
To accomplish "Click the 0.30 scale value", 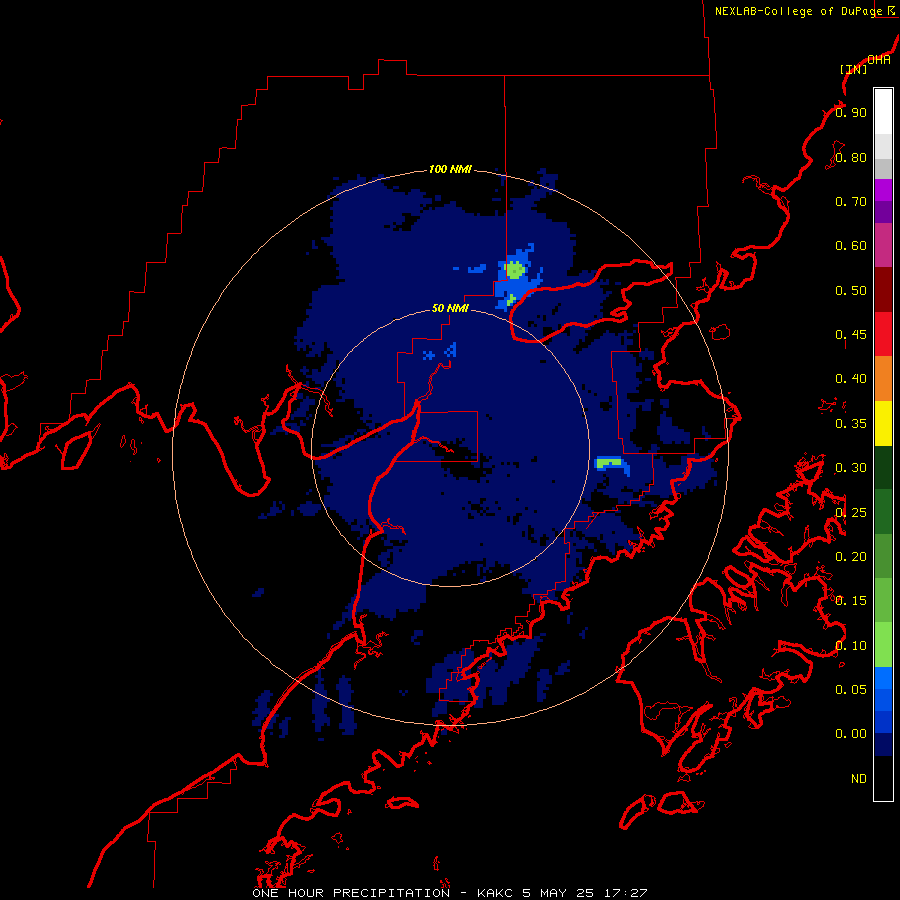I will tap(851, 468).
